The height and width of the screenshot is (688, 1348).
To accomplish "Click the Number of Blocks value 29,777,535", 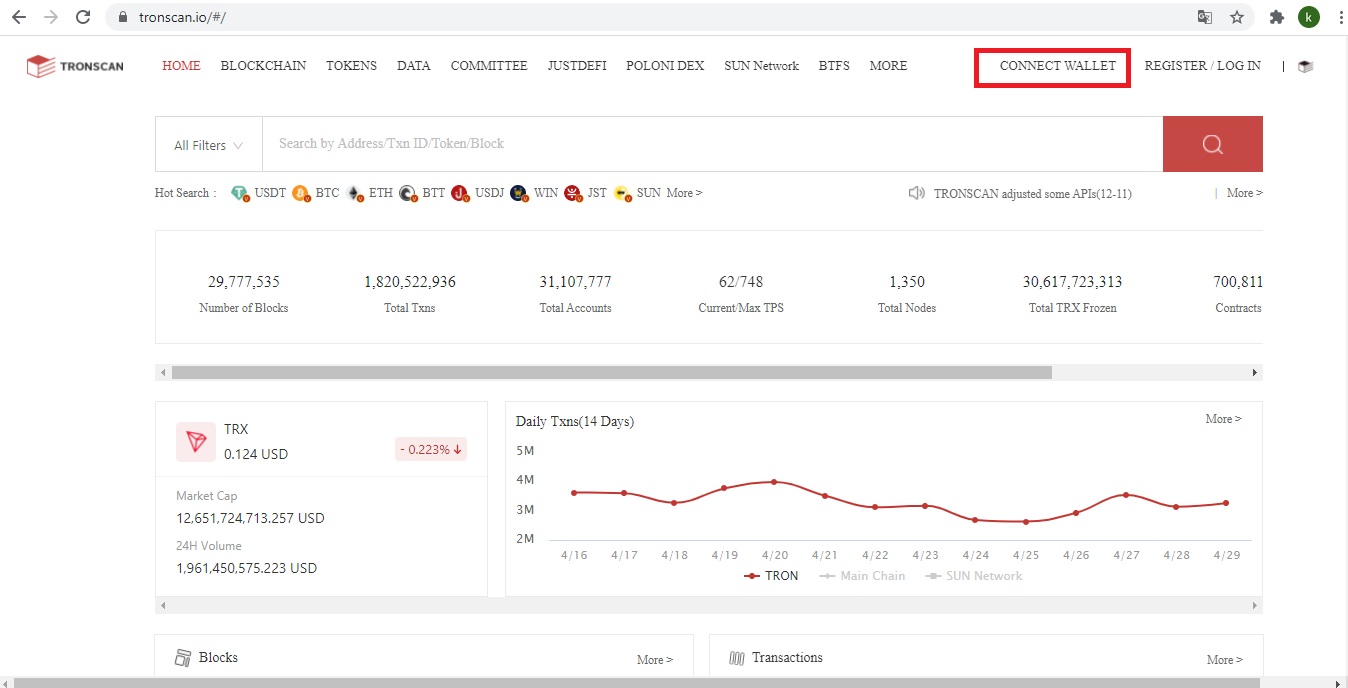I will tap(244, 282).
